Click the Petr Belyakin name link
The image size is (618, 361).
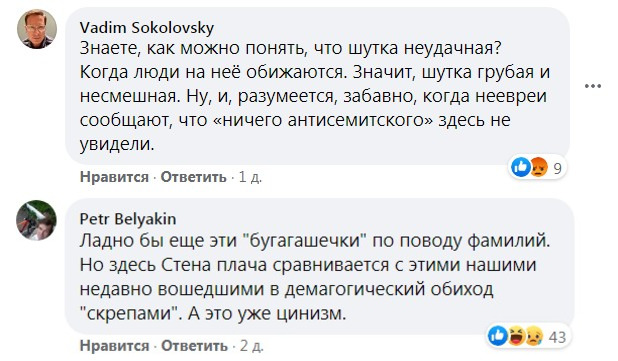128,219
